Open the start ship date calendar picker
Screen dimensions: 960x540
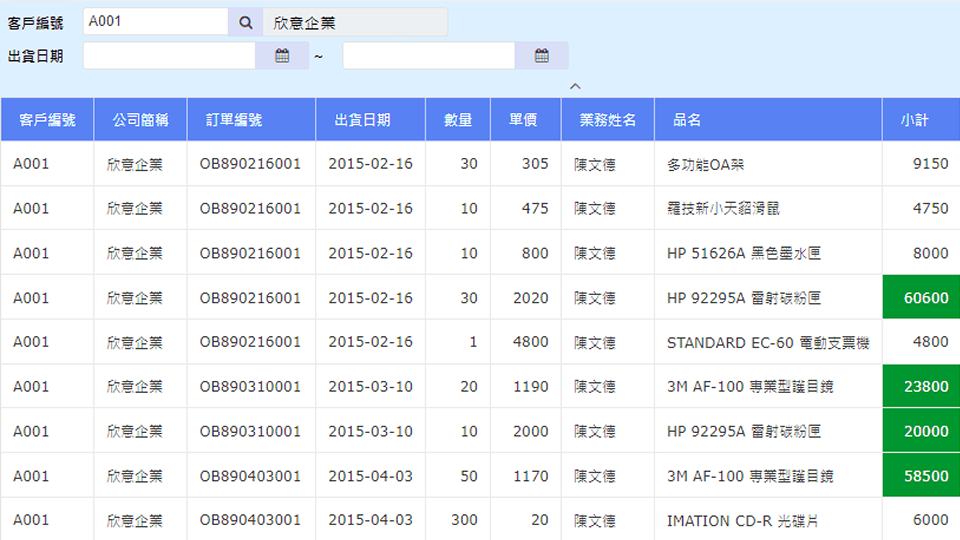coord(282,56)
